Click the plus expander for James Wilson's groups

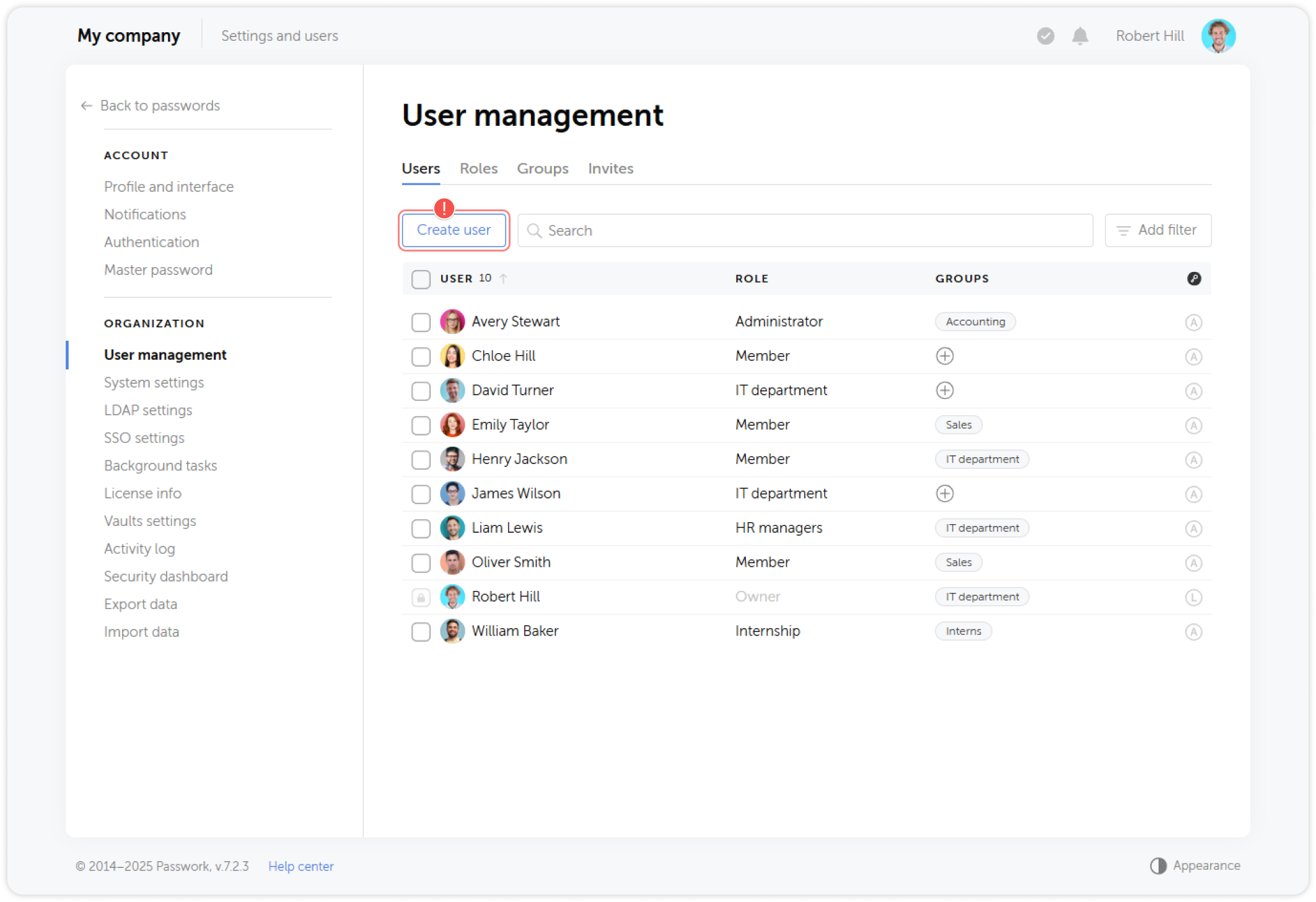tap(944, 494)
